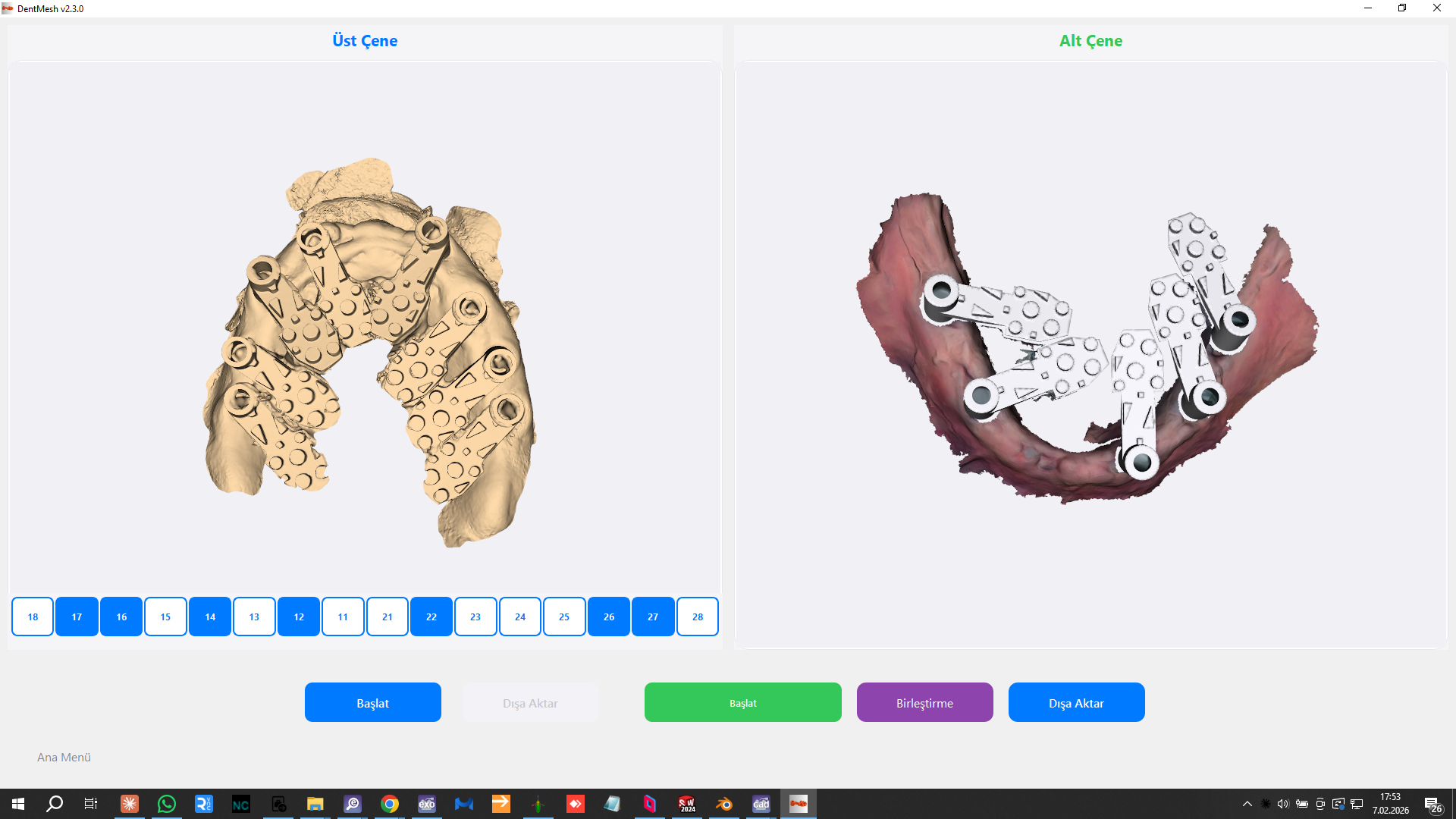Click the Alt Çene panel header
Screen dimensions: 1456x819
[1090, 41]
